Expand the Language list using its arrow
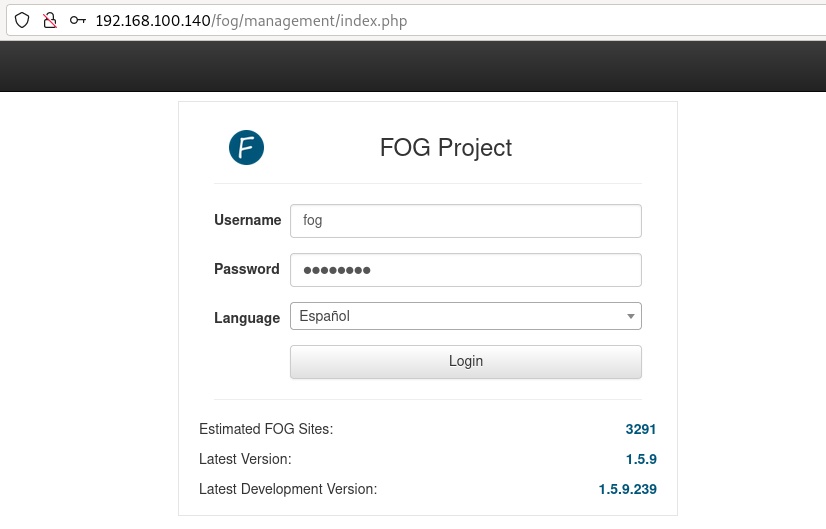 point(630,317)
